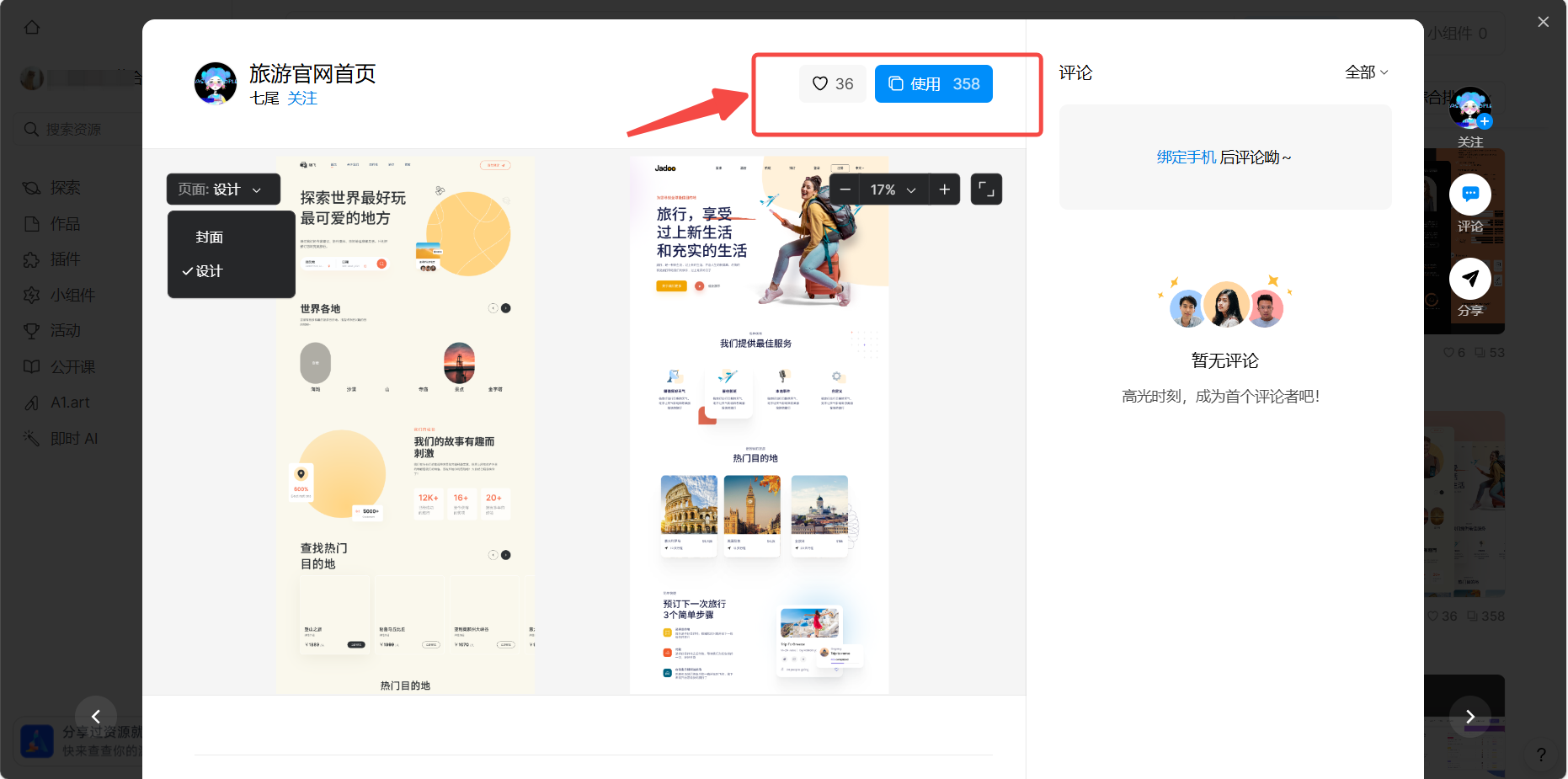This screenshot has width=1568, height=779.
Task: Like this resource via heart button 36
Action: [832, 83]
